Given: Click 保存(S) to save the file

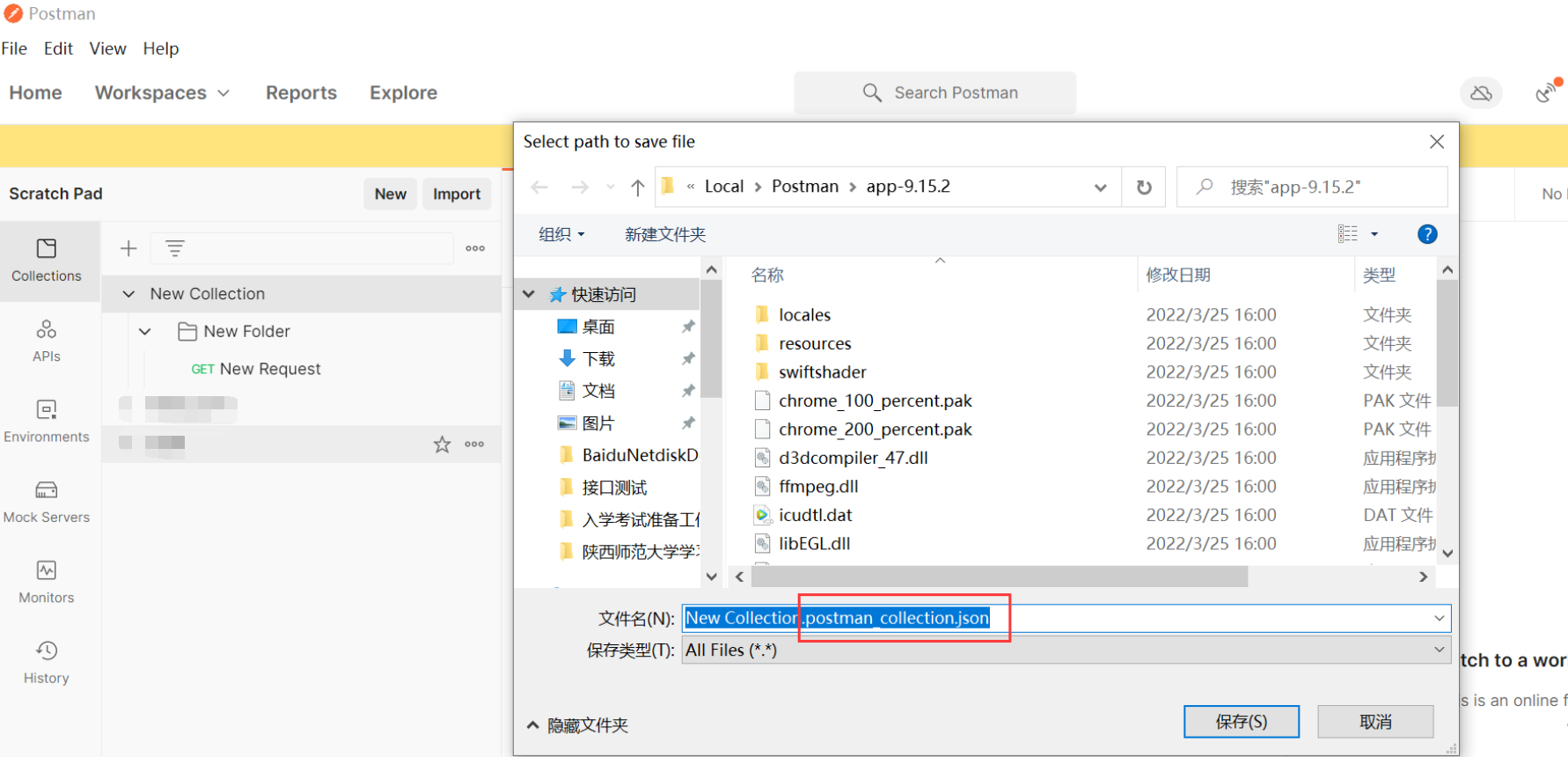Looking at the screenshot, I should [x=1242, y=722].
